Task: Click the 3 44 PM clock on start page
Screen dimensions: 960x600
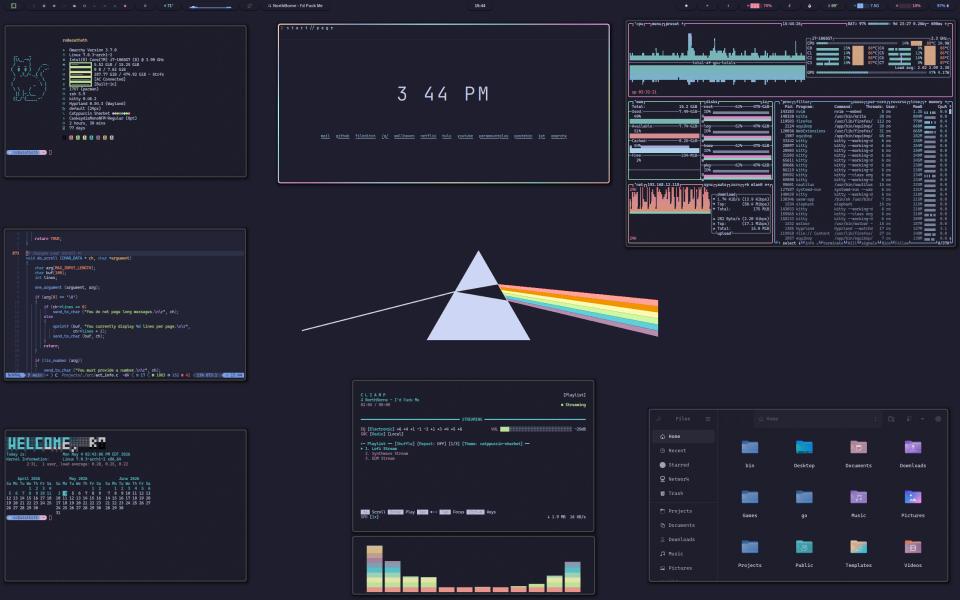Action: coord(443,94)
